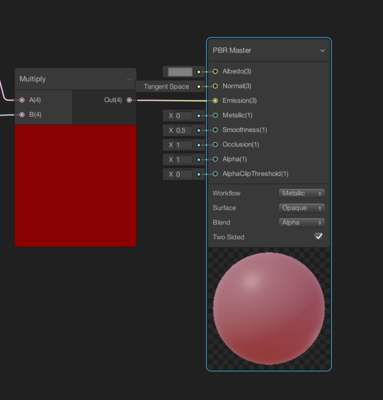
Task: Open the Workflow Metallic dropdown
Action: (x=302, y=193)
